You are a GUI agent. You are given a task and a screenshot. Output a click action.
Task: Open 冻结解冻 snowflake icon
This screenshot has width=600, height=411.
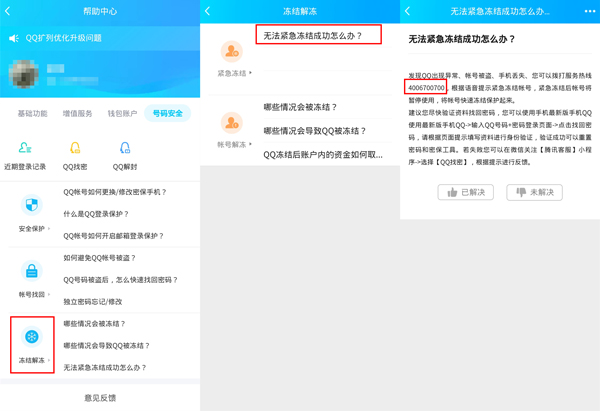[31, 337]
